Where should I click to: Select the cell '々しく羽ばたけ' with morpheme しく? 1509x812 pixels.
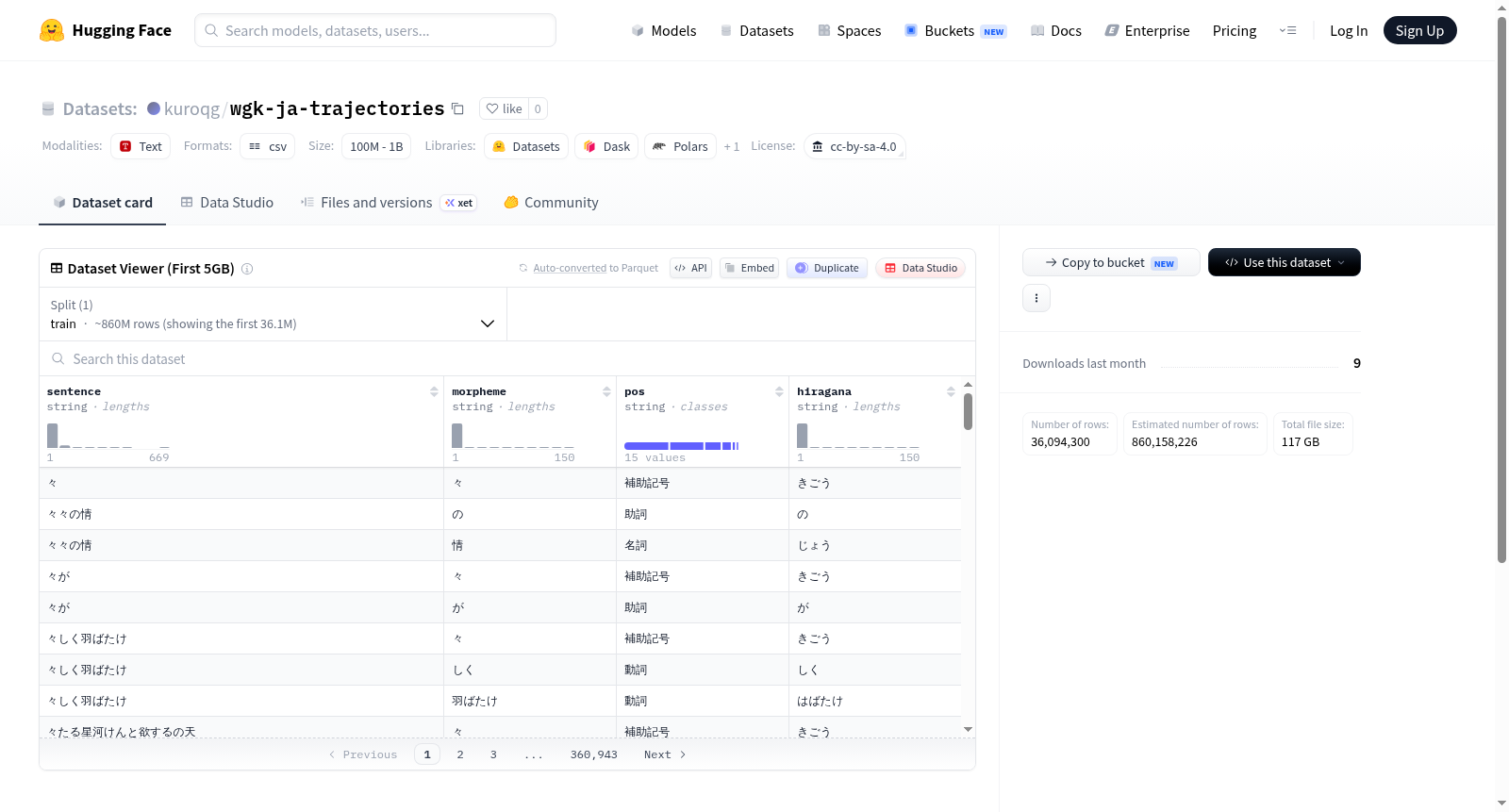tap(241, 670)
